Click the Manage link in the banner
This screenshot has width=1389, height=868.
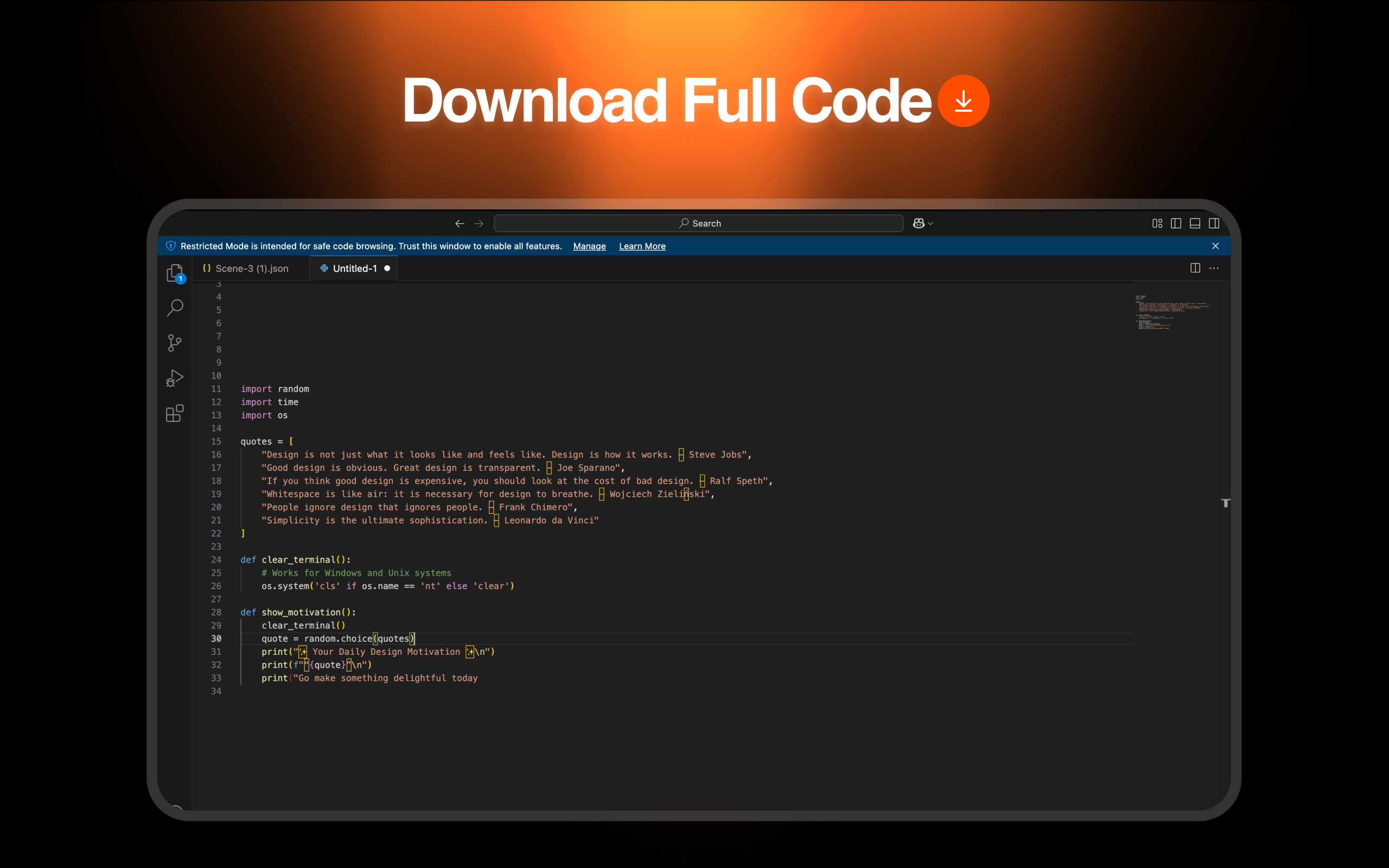589,246
